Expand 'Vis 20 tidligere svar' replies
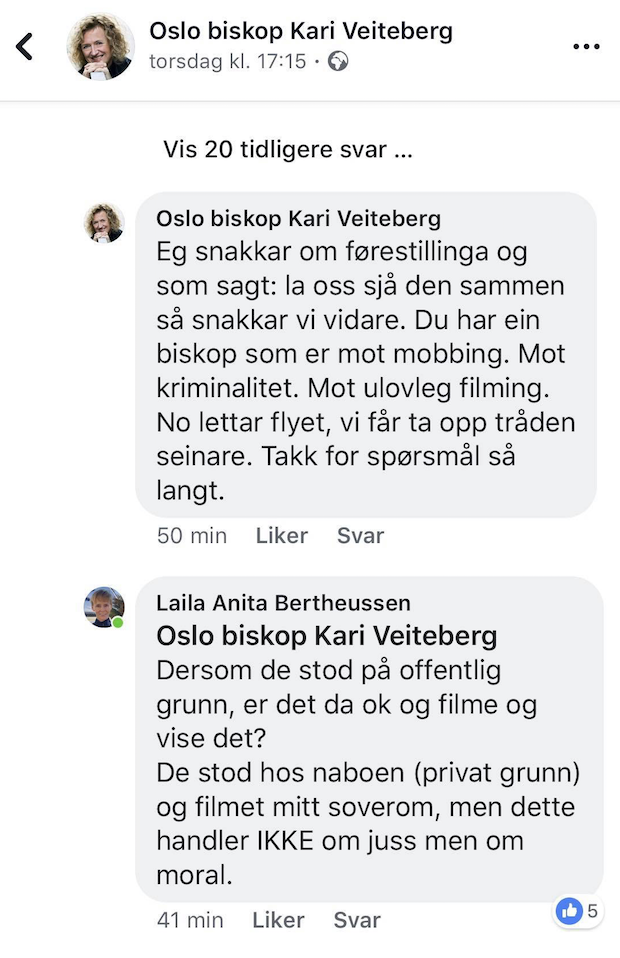The height and width of the screenshot is (958, 620). click(x=288, y=150)
